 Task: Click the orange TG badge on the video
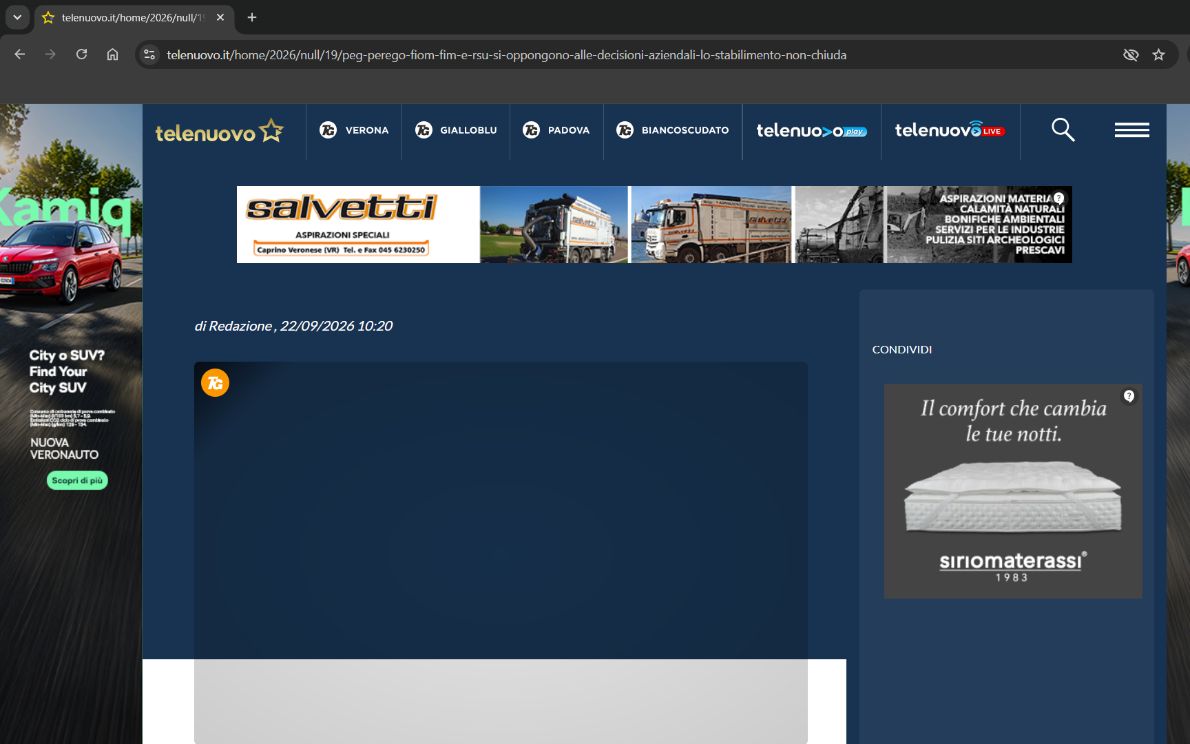point(215,383)
